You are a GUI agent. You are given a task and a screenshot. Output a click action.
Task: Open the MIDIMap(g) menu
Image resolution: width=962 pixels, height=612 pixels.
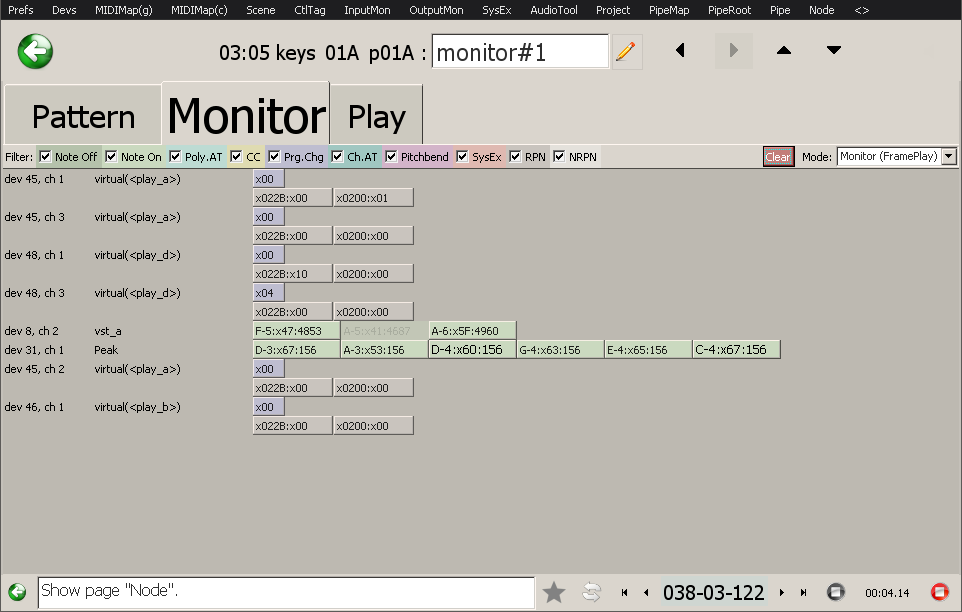(126, 10)
